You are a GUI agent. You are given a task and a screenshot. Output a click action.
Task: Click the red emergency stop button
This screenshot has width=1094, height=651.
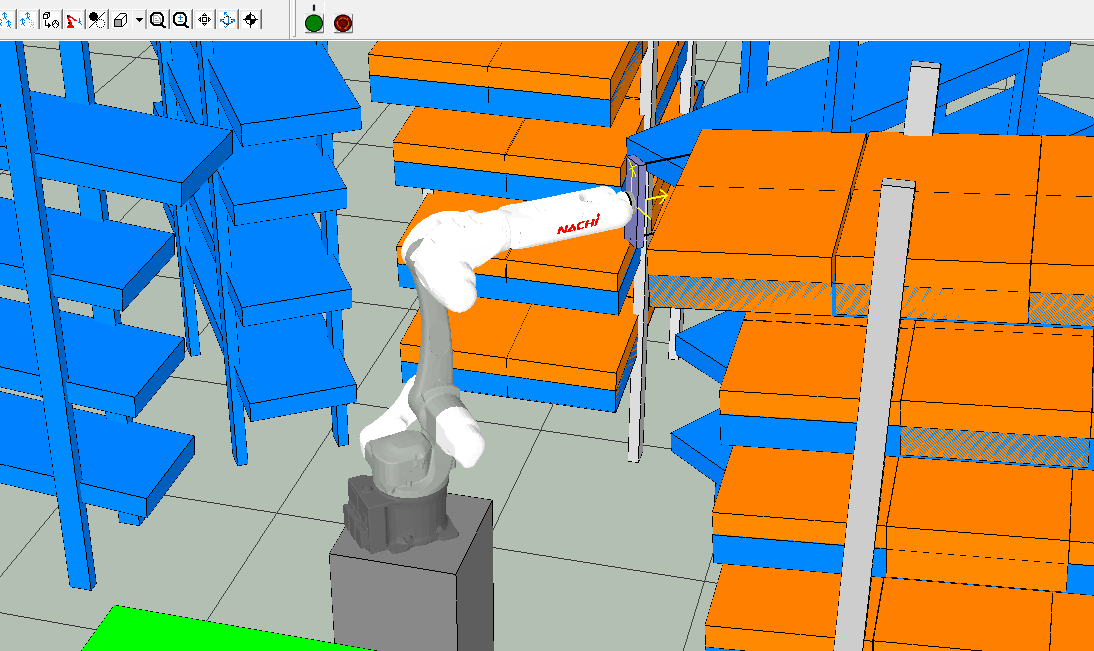(343, 23)
